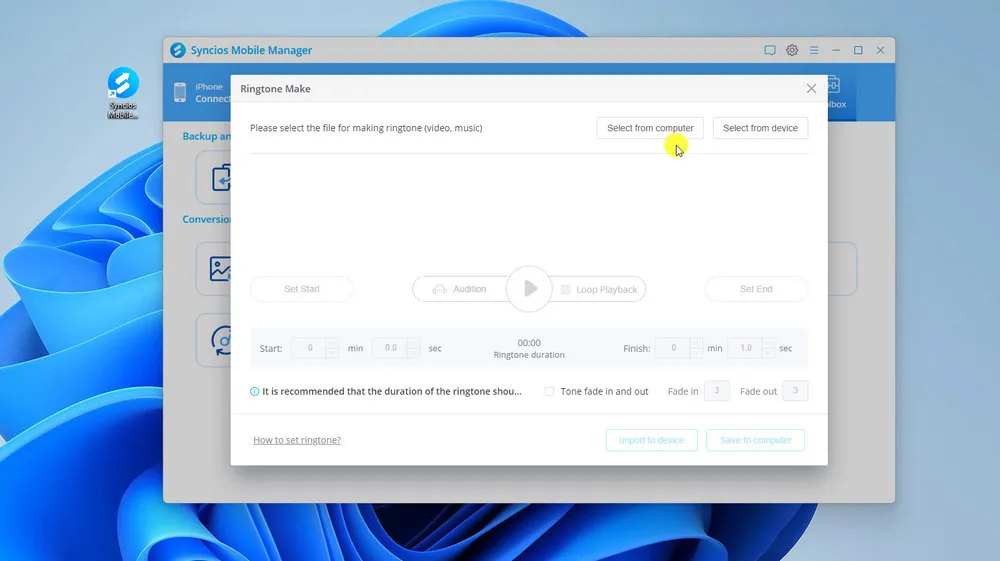Click the Syncios logo in title bar
Image resolution: width=1000 pixels, height=561 pixels.
(178, 50)
